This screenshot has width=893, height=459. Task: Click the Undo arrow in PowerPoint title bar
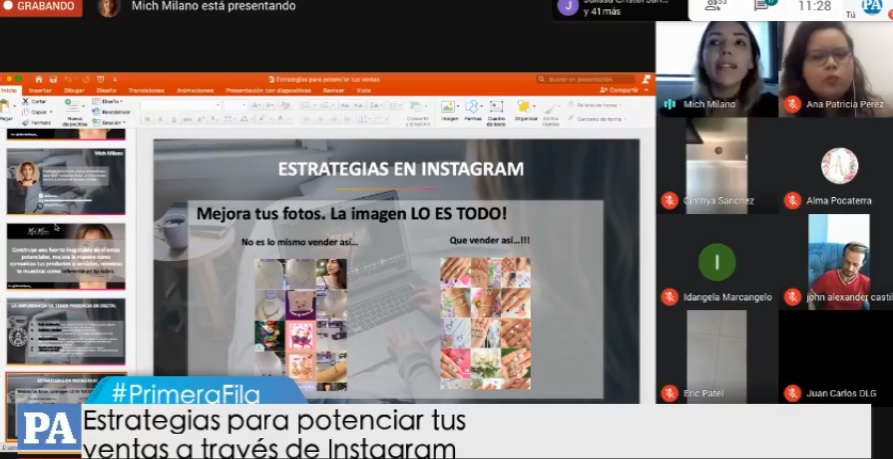coord(68,79)
